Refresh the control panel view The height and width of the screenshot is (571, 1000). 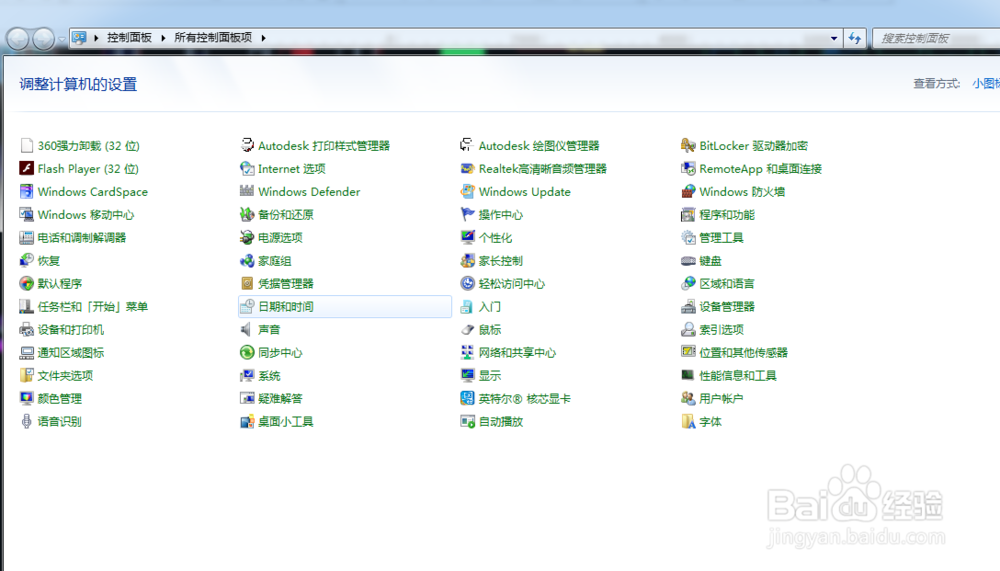click(x=855, y=38)
